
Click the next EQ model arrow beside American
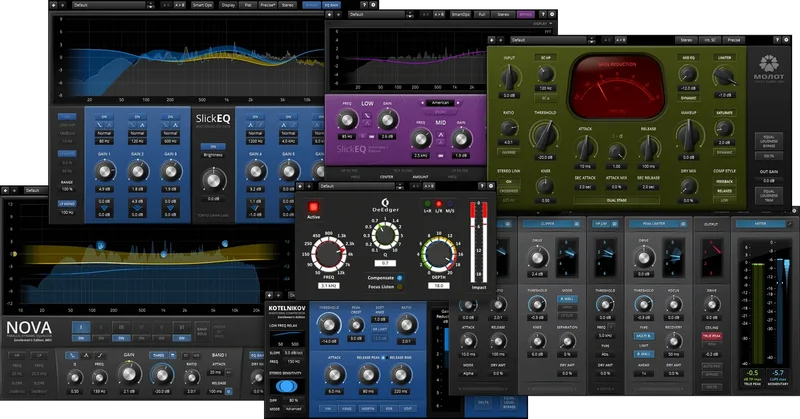[458, 103]
